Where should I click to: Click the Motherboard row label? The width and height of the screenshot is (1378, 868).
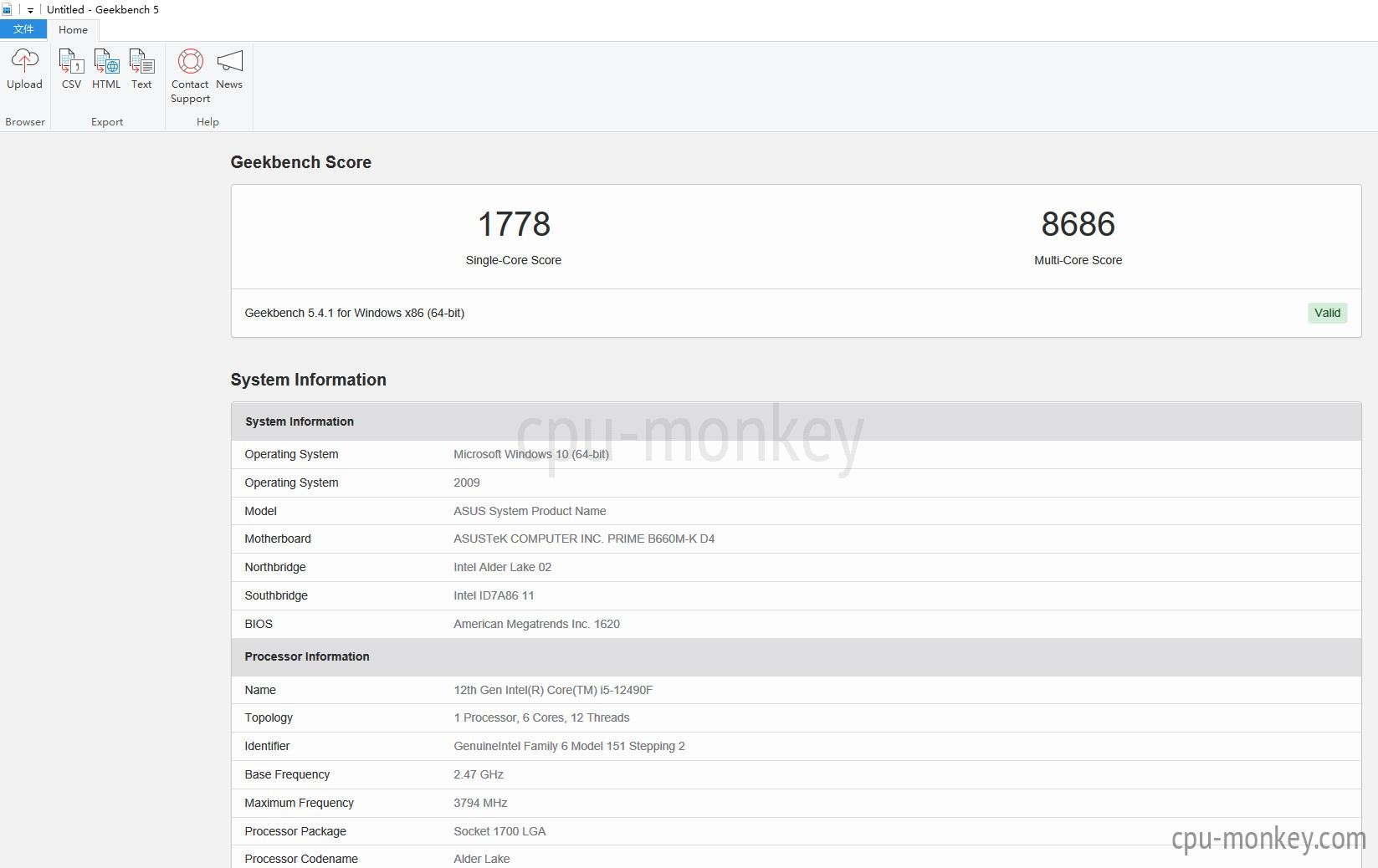(278, 539)
